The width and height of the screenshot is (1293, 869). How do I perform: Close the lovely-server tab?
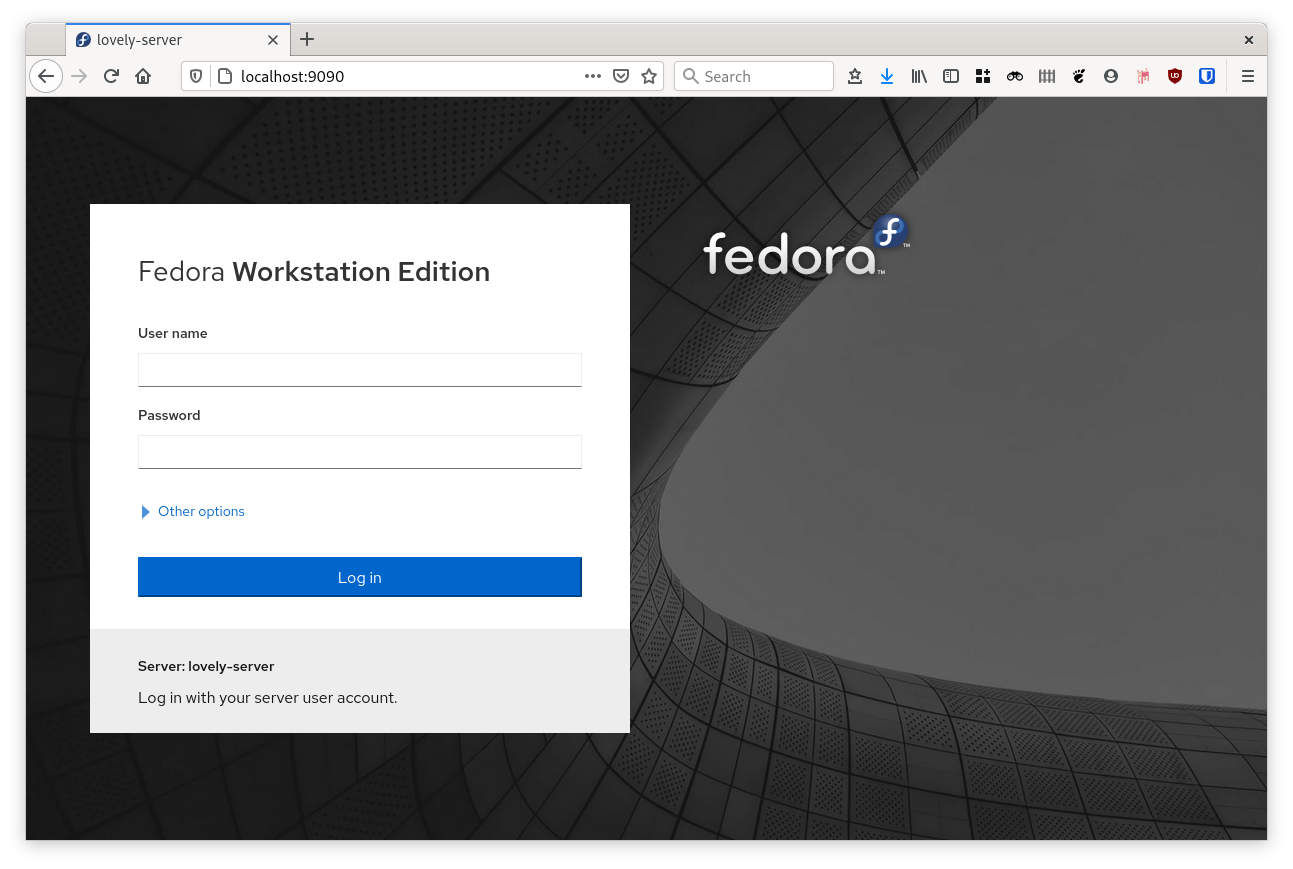(x=274, y=40)
